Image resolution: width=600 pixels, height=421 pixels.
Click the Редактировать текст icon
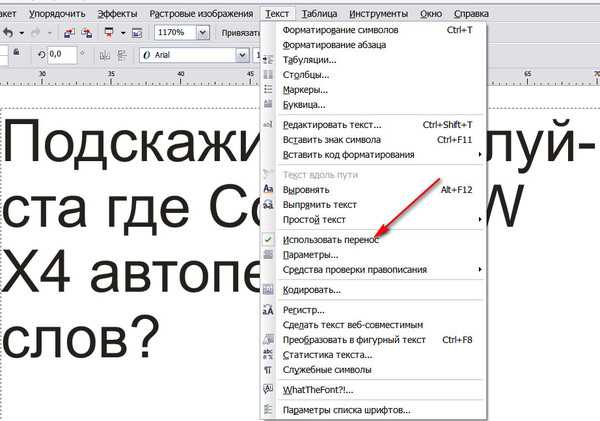pyautogui.click(x=268, y=124)
